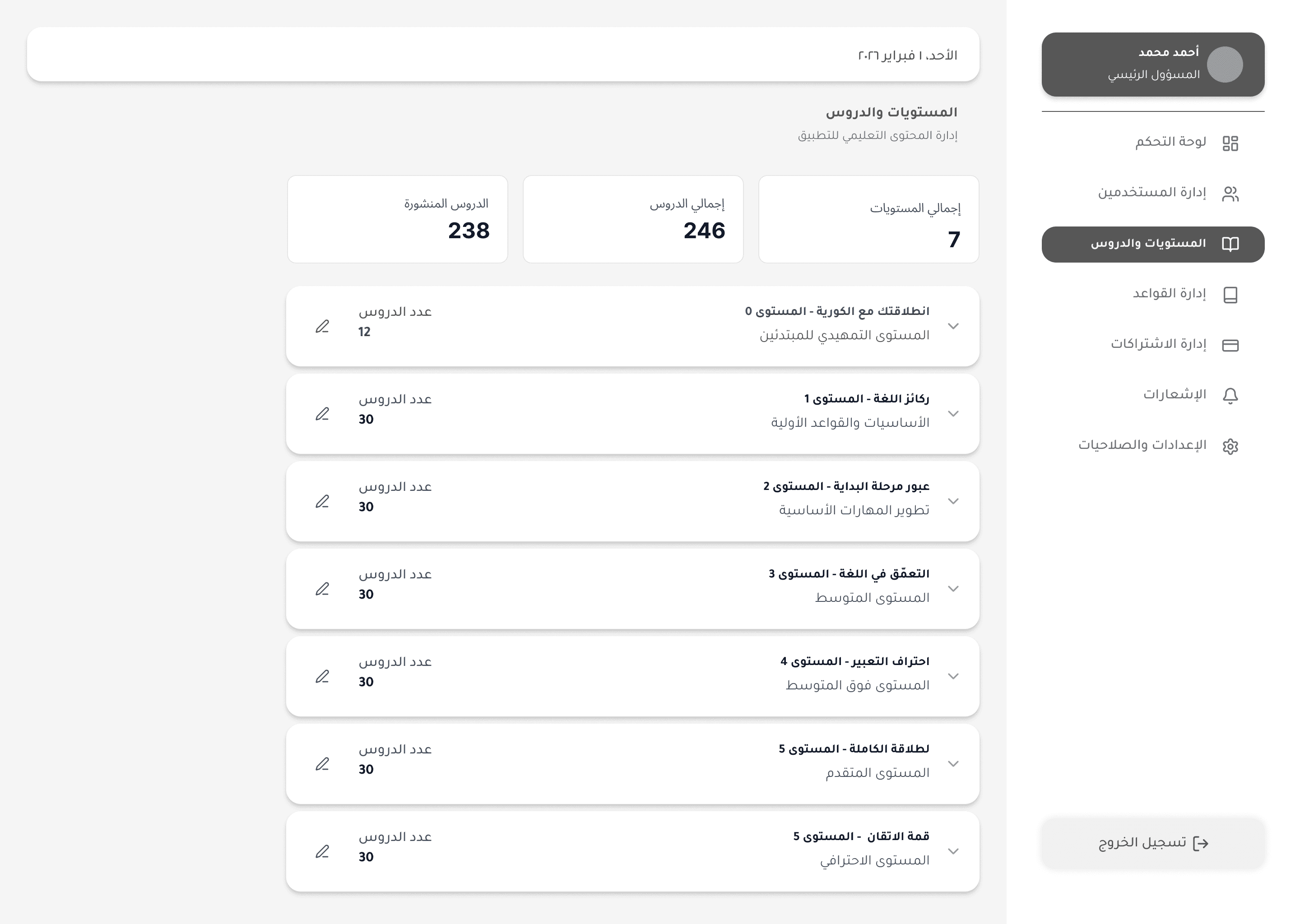This screenshot has width=1300, height=924.
Task: Expand the احتراف التعبير المستوى 4 row
Action: coord(953,676)
